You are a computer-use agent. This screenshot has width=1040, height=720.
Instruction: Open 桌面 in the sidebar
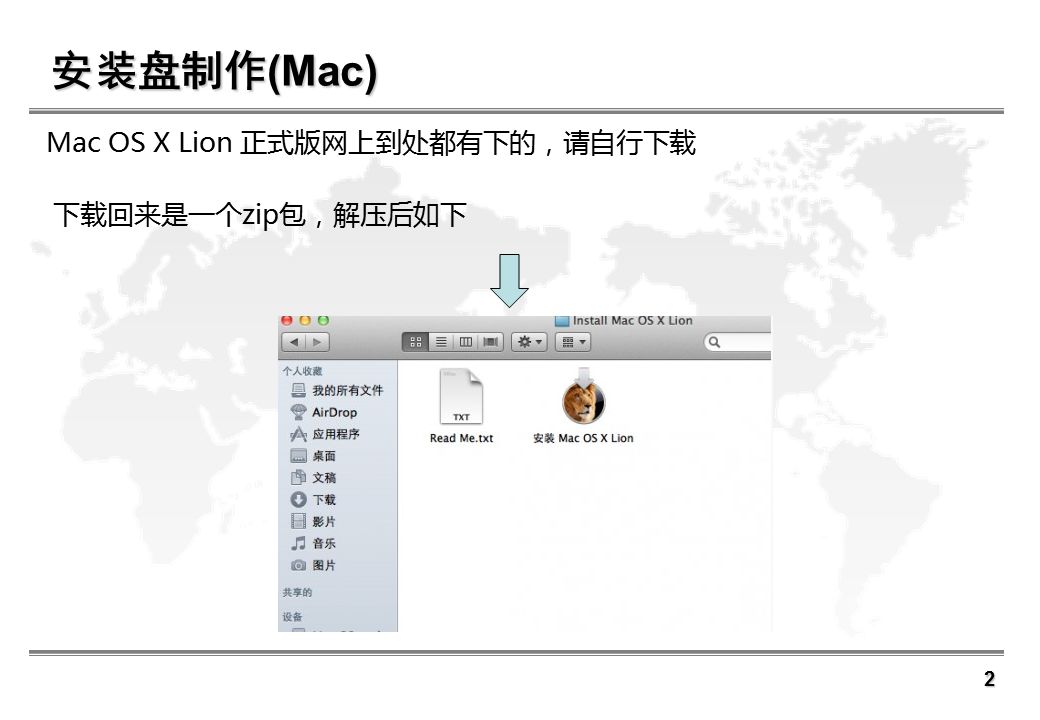point(313,456)
